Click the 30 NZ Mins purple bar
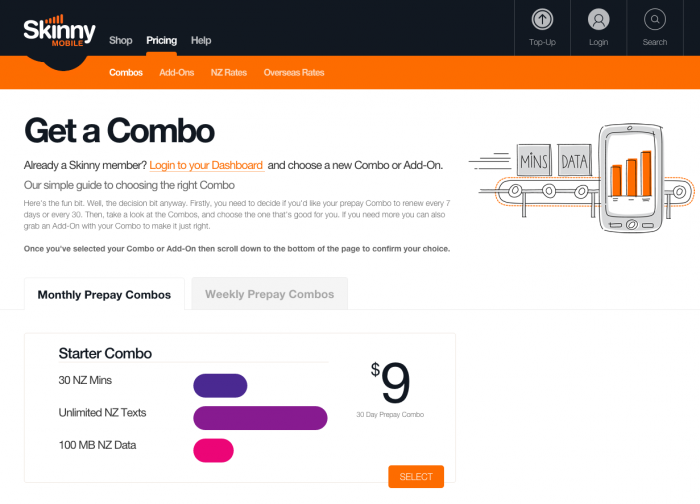The height and width of the screenshot is (504, 700). click(220, 386)
